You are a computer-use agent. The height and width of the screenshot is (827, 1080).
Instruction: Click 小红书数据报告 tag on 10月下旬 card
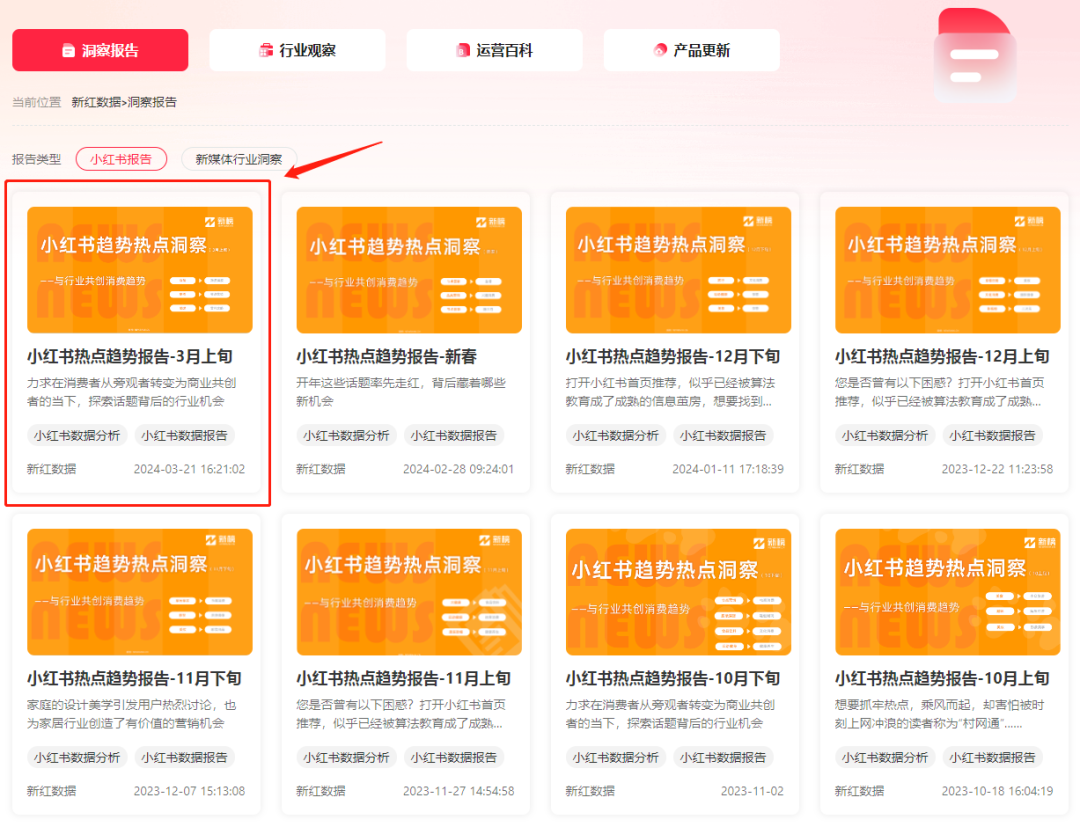point(723,758)
